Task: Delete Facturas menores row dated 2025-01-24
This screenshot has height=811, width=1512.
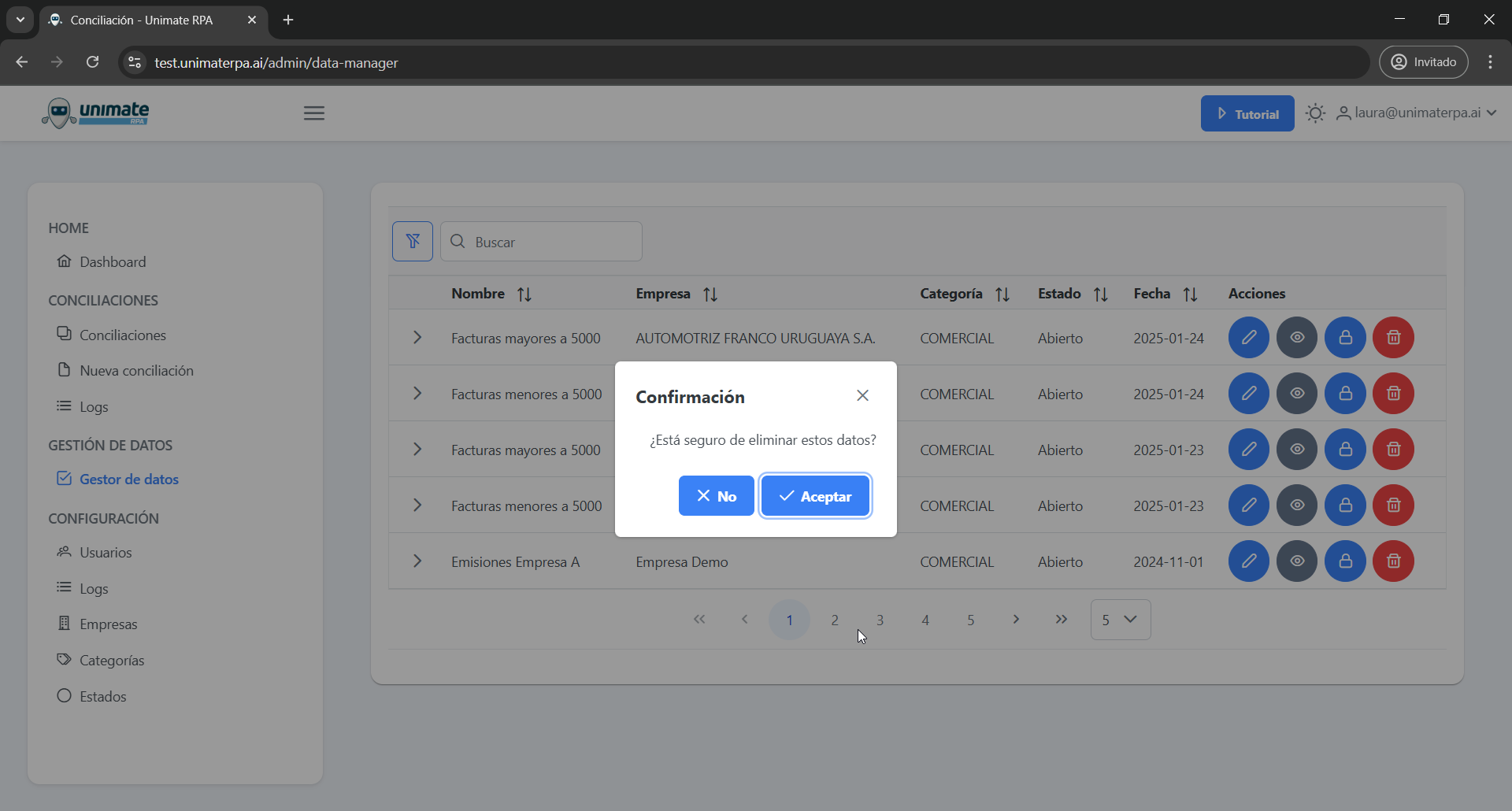Action: [1394, 394]
